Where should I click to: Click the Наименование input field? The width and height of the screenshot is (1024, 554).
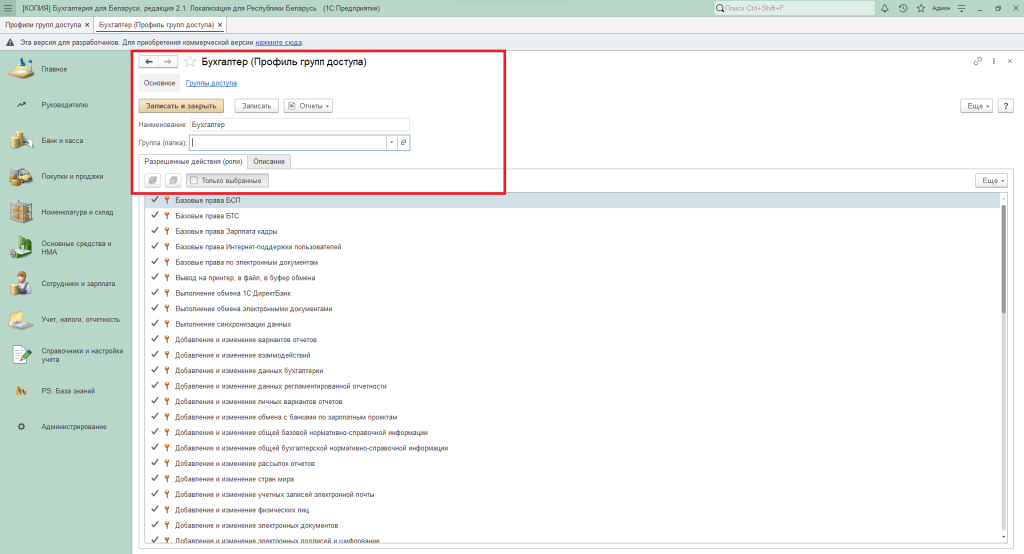(298, 125)
